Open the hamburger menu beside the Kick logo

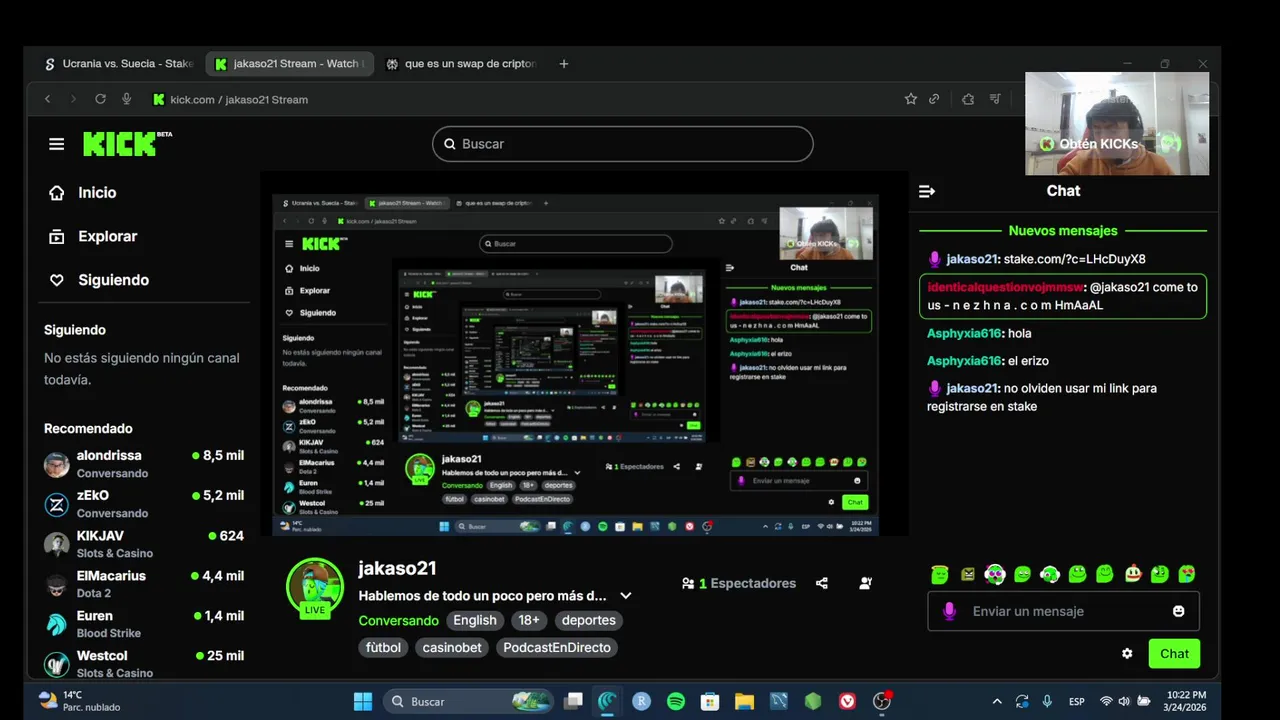tap(56, 144)
